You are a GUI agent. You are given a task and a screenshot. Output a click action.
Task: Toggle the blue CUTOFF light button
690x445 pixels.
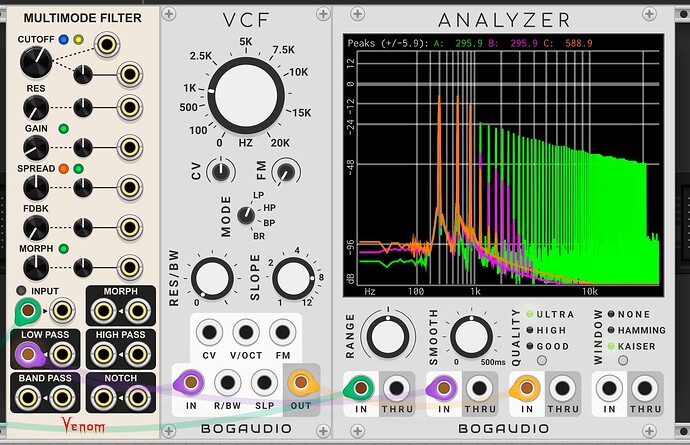click(63, 40)
